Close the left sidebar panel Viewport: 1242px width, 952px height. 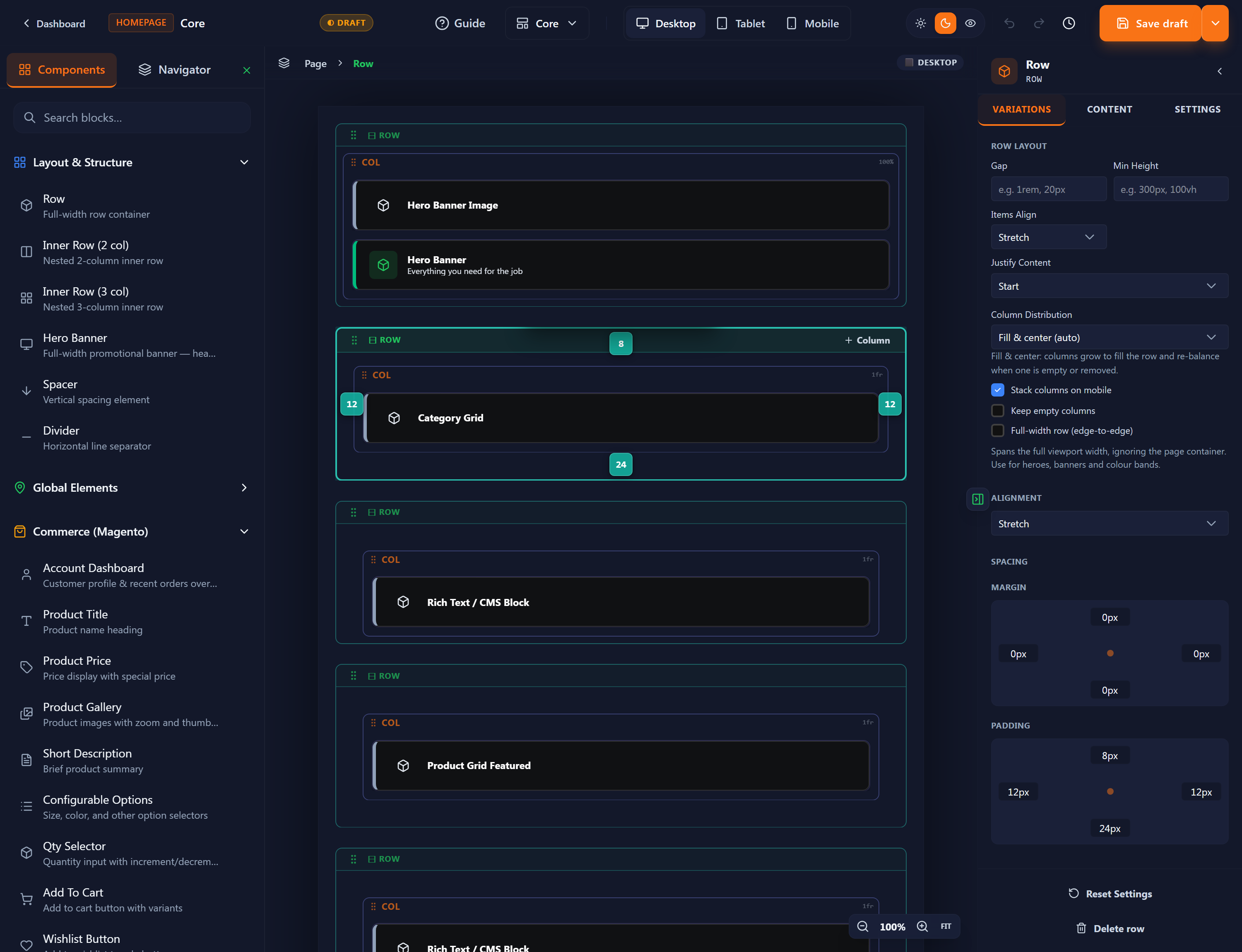(247, 70)
